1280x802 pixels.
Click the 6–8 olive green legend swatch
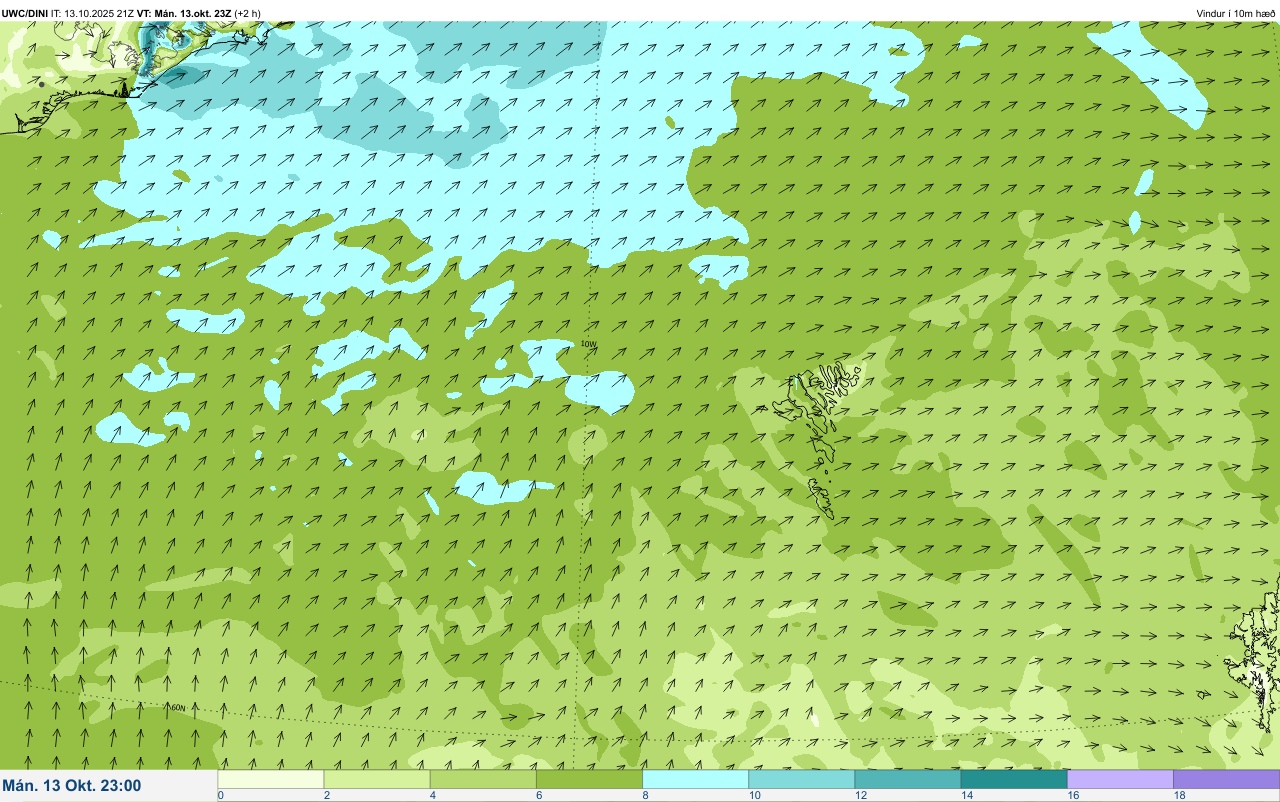589,779
